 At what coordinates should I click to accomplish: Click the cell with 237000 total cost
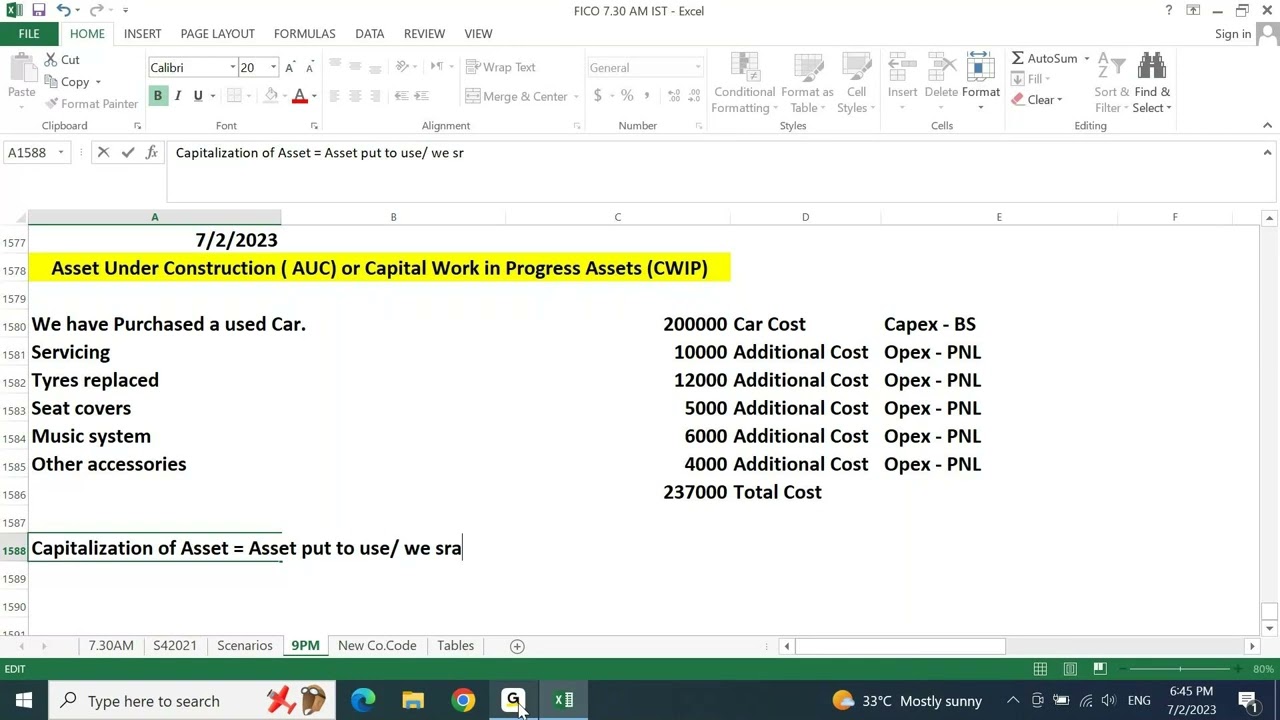pyautogui.click(x=618, y=492)
